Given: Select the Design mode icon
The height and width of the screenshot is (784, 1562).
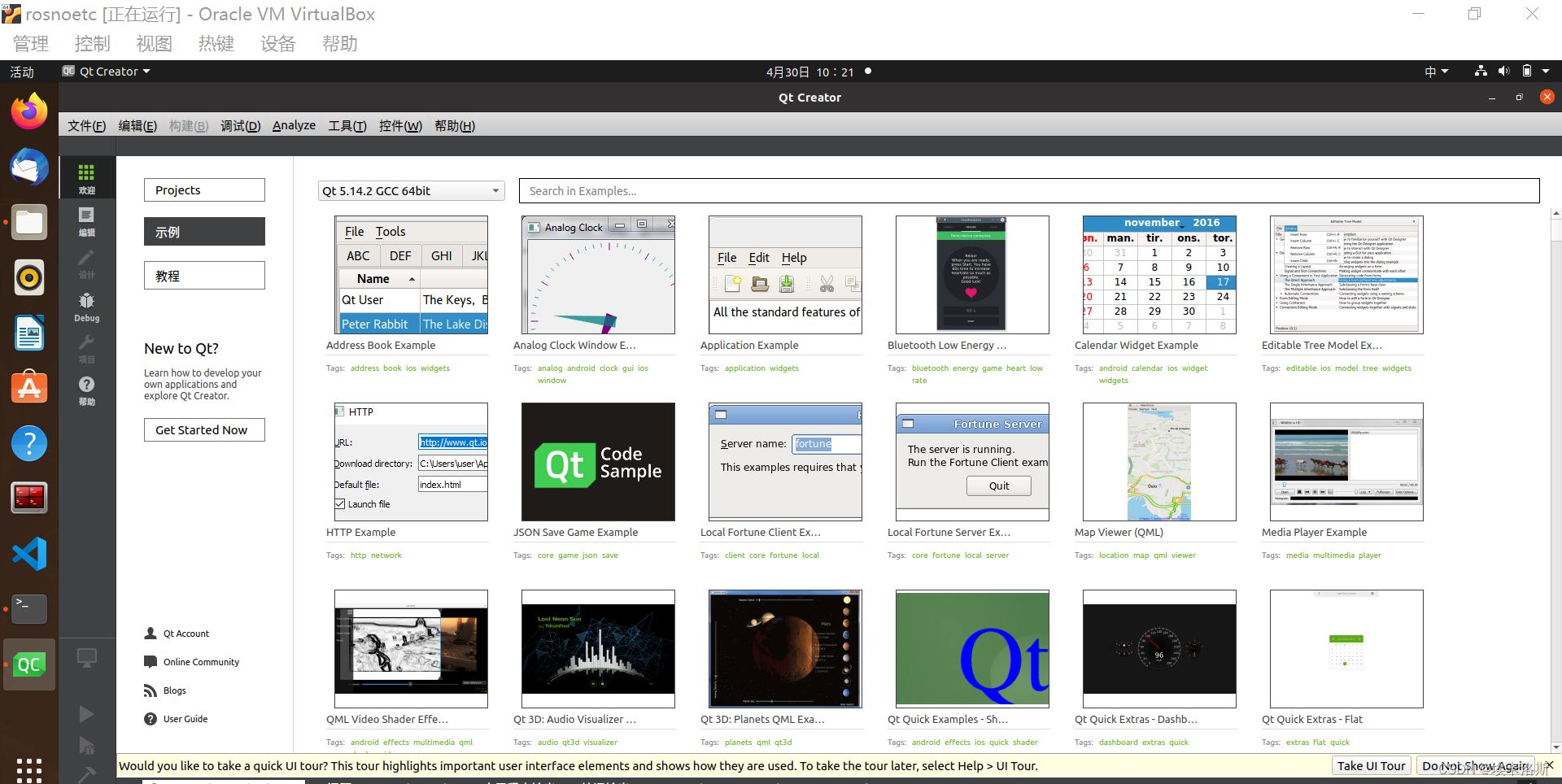Looking at the screenshot, I should (86, 263).
